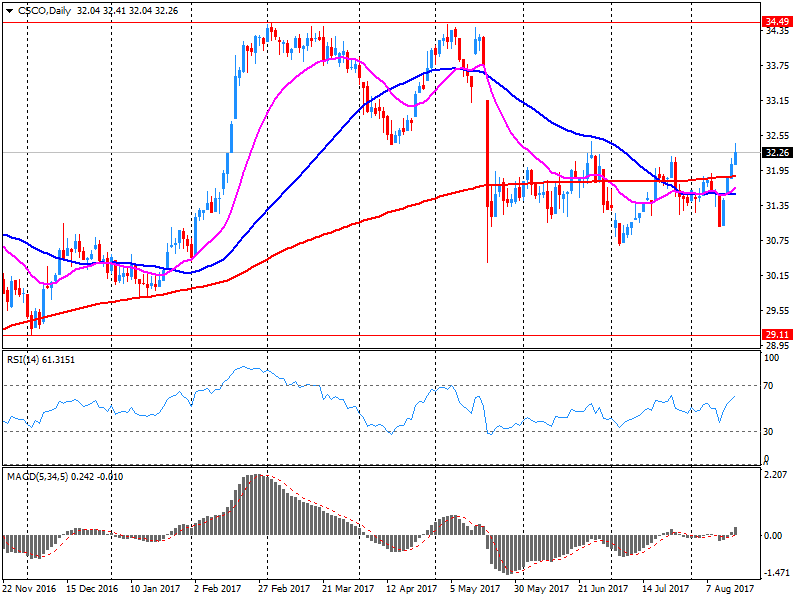Image resolution: width=800 pixels, height=600 pixels.
Task: Click the 12 Apr 2017 date label
Action: 412,589
